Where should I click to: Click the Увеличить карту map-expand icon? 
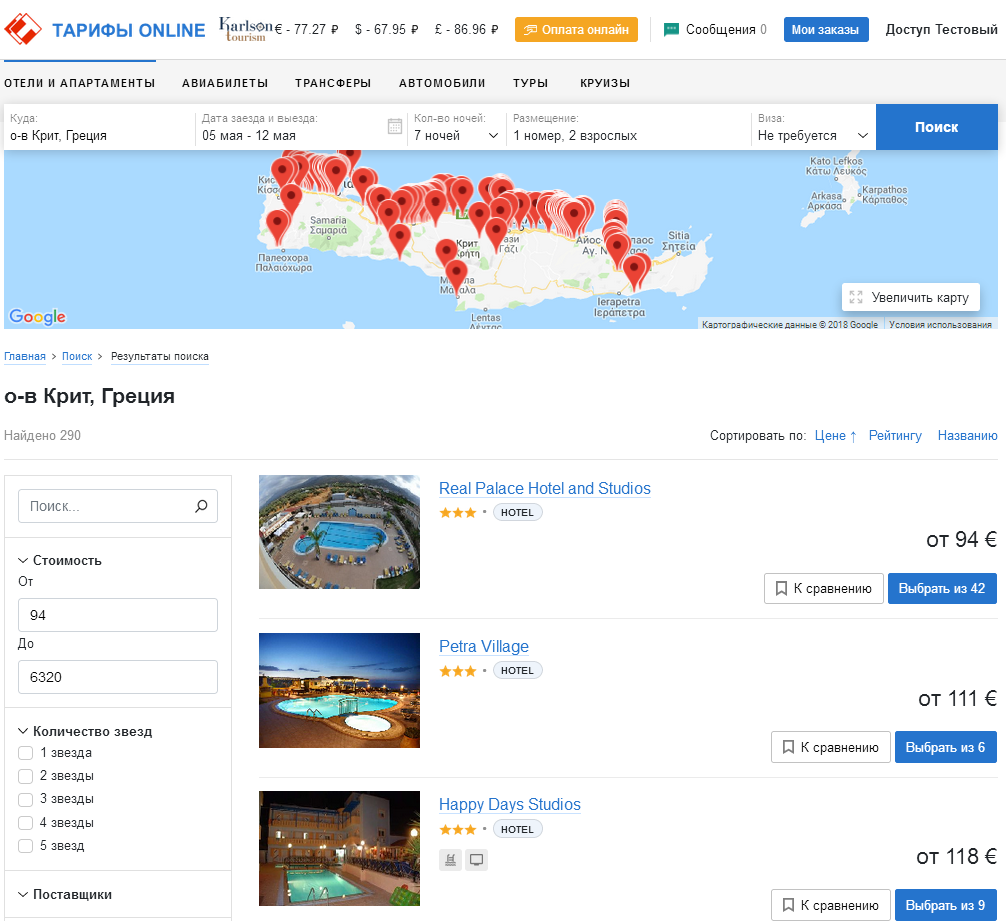pos(856,297)
